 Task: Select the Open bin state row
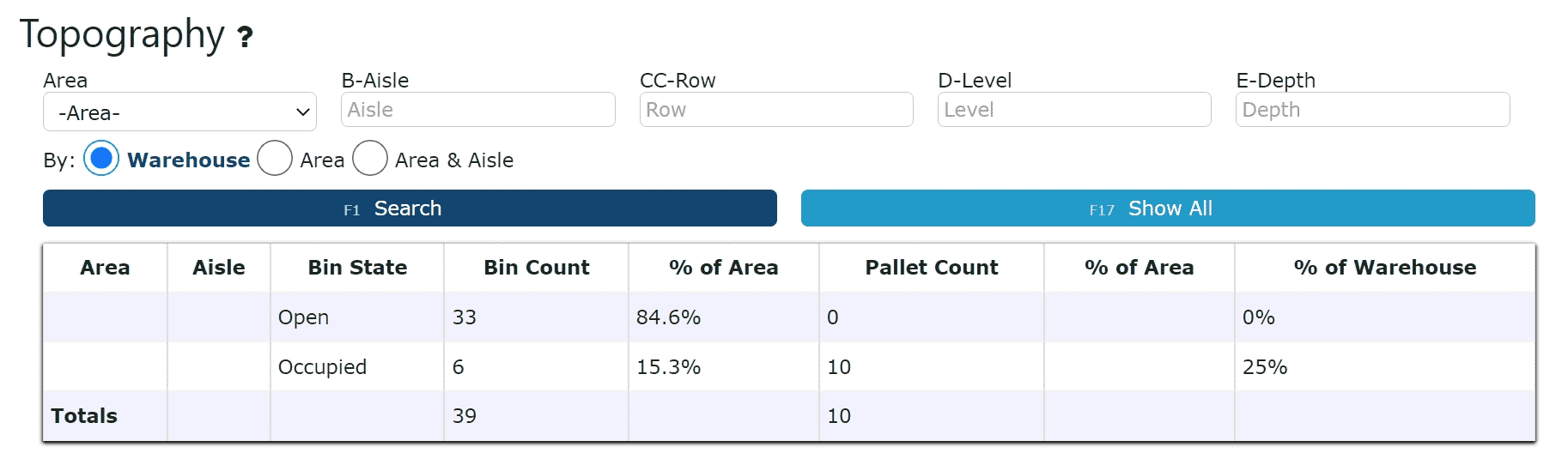coord(789,317)
